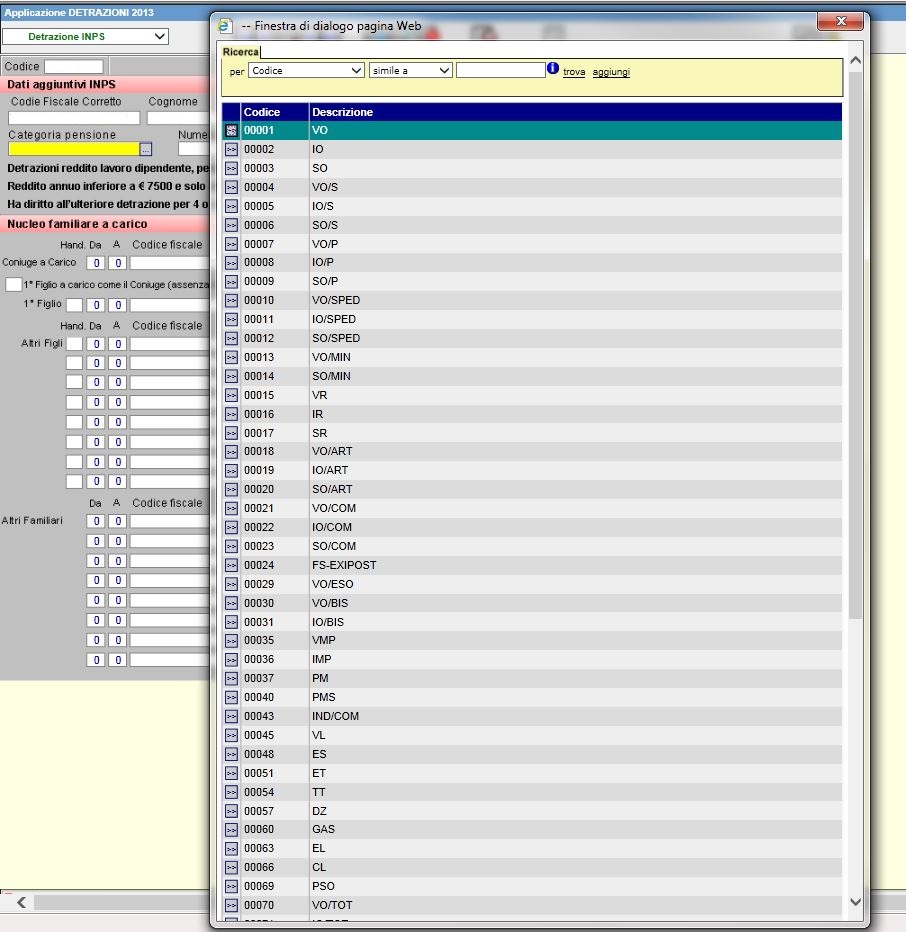
Task: Click the 'trova' link
Action: [x=574, y=72]
